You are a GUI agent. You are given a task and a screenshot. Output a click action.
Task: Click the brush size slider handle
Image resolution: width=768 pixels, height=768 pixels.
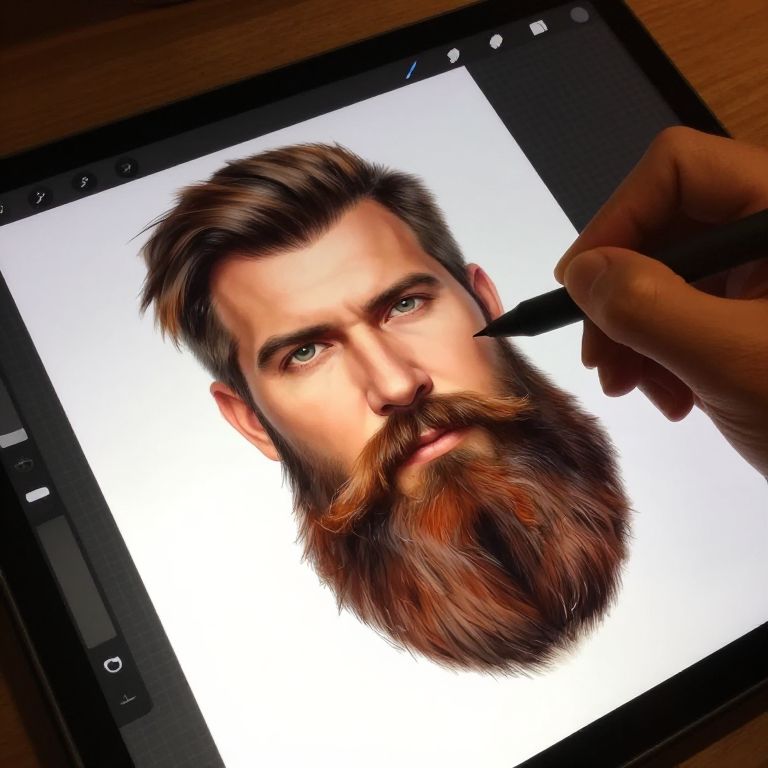(12, 437)
